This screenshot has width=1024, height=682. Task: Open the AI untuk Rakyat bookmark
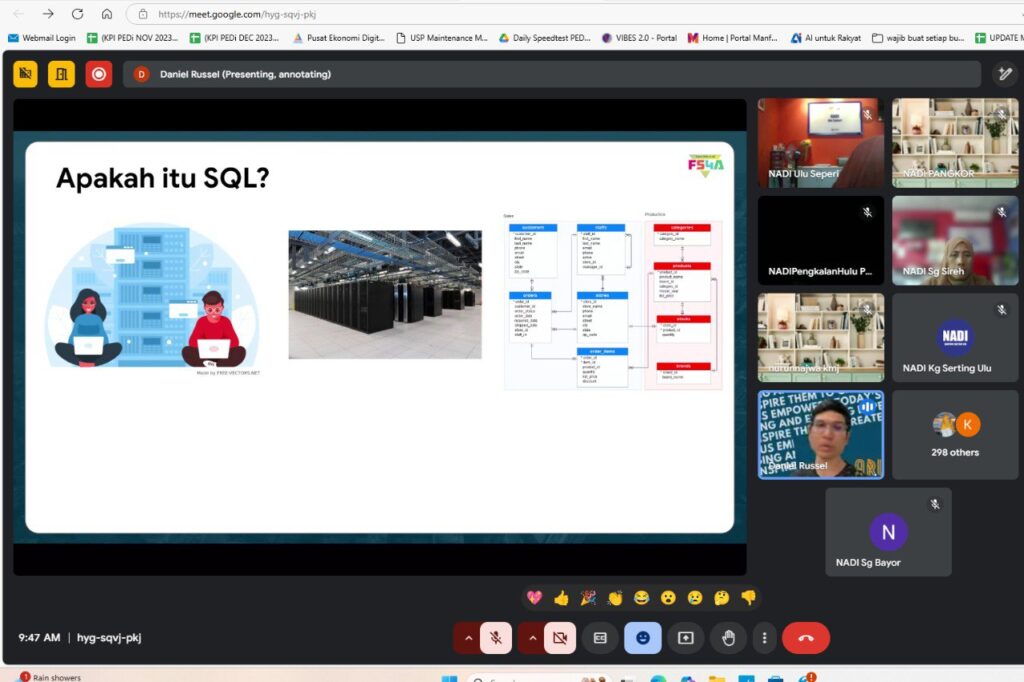click(x=825, y=38)
